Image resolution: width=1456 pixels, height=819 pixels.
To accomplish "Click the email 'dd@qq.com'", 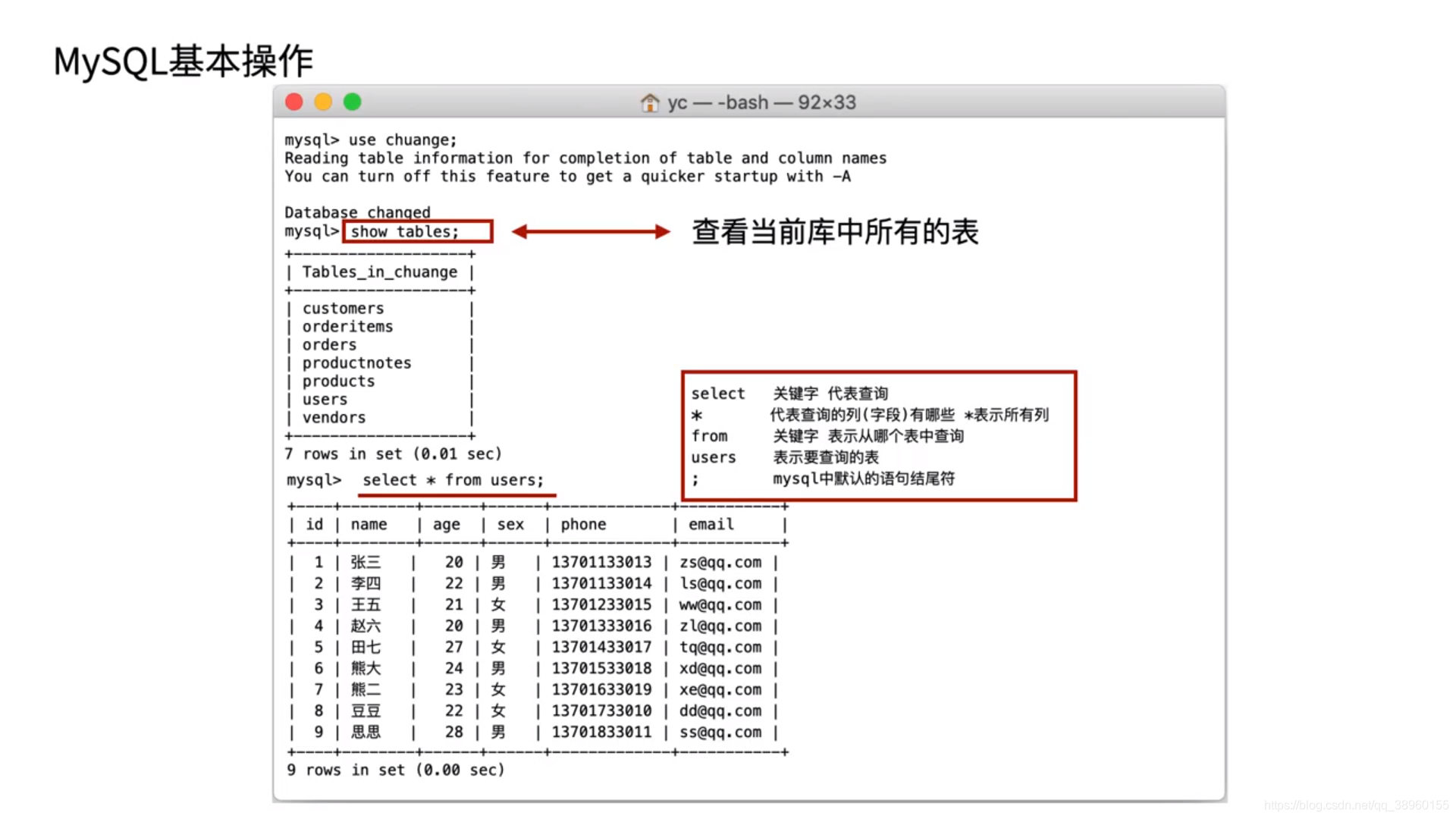I will point(720,711).
